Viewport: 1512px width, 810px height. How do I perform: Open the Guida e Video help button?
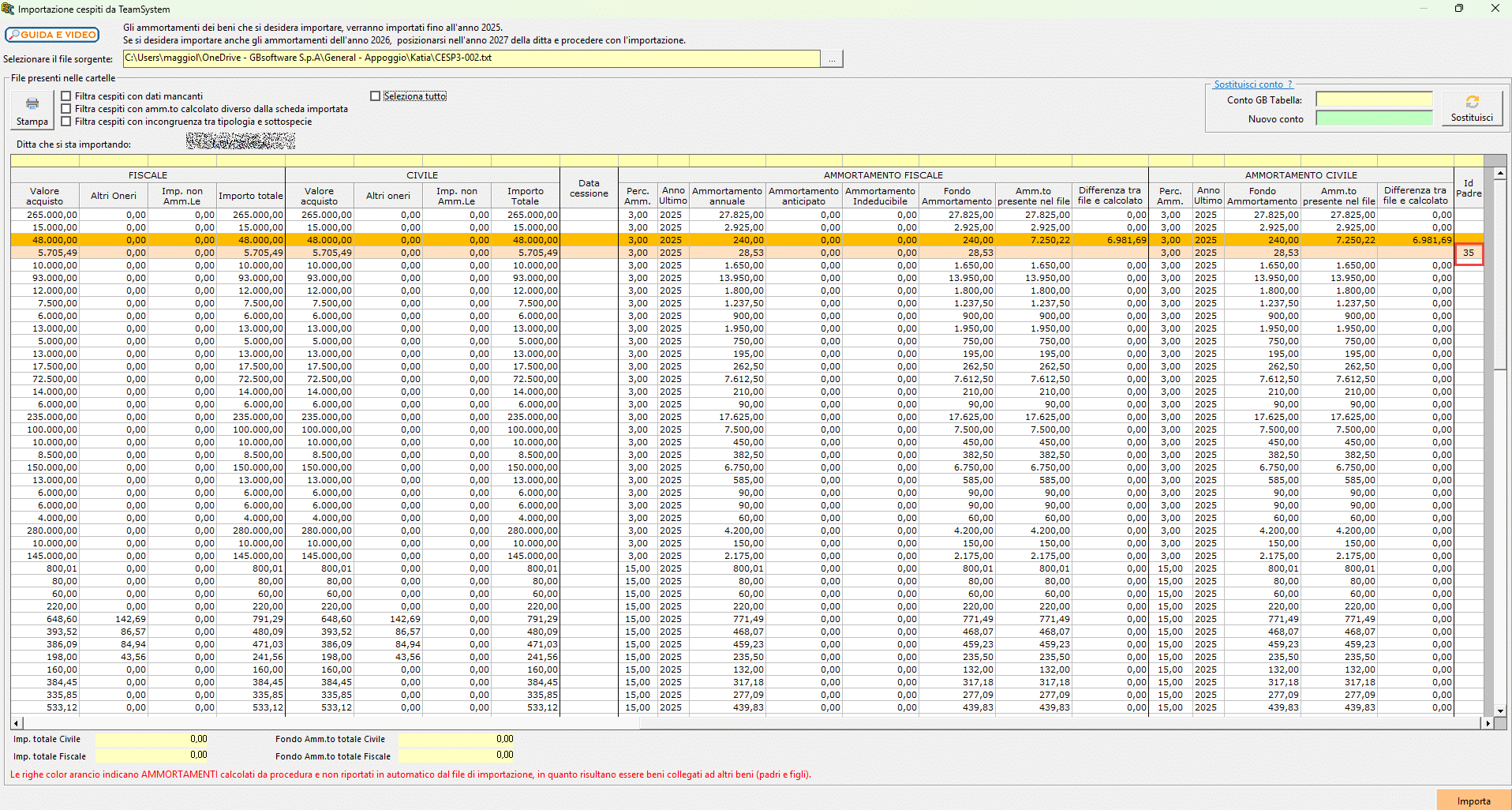(x=52, y=35)
